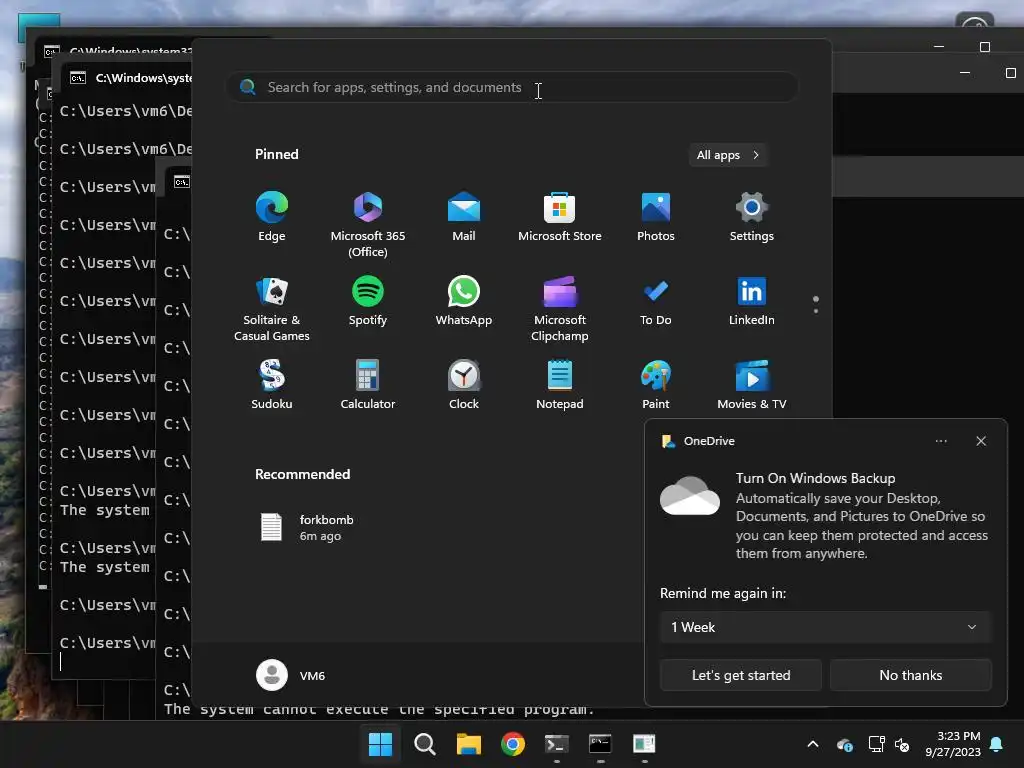Screen dimensions: 1024x768
Task: Show hidden system tray icons chevron
Action: (x=813, y=744)
